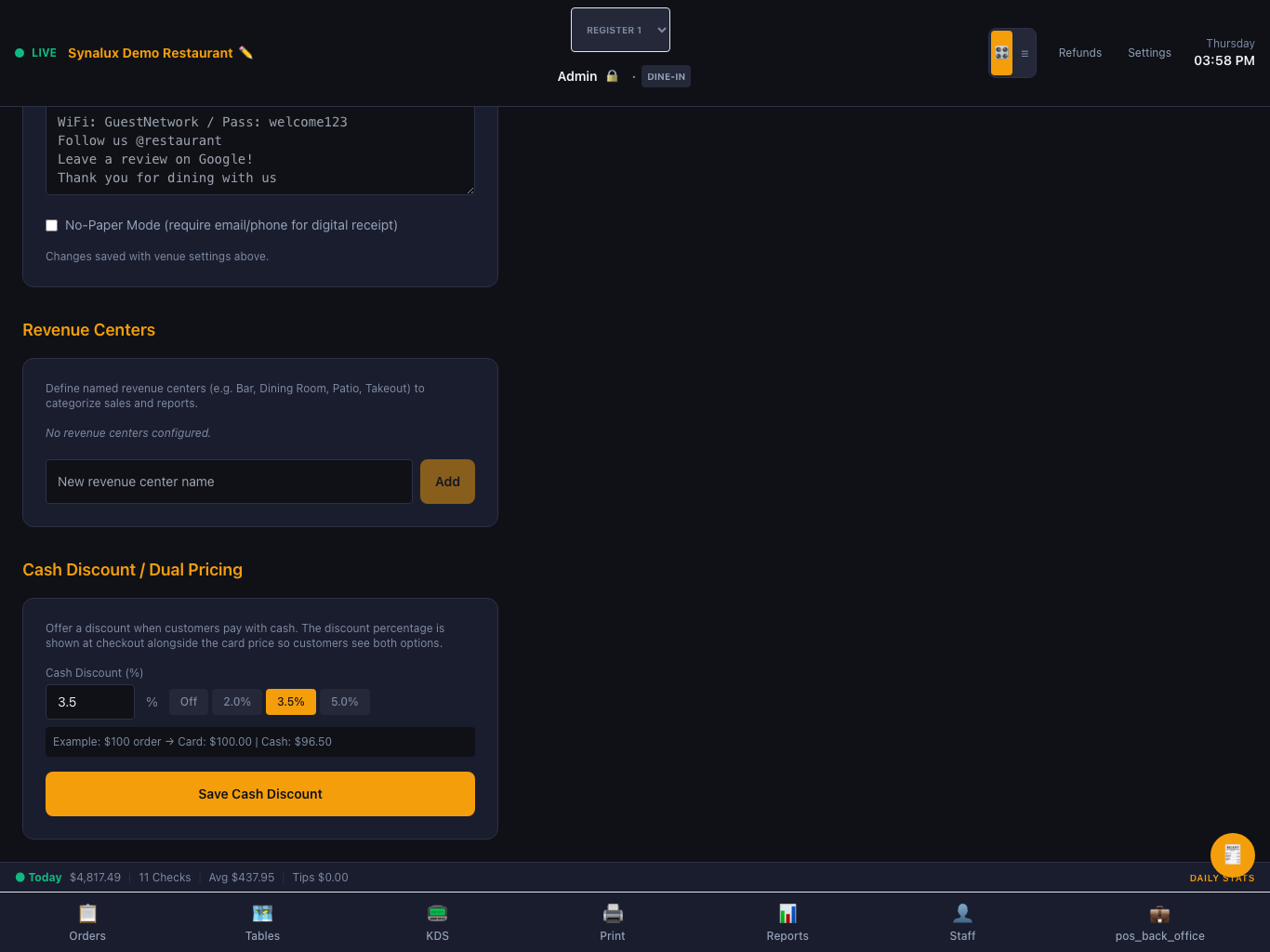Open the Orders clipboard icon
Image resolution: width=1270 pixels, height=952 pixels.
87,913
